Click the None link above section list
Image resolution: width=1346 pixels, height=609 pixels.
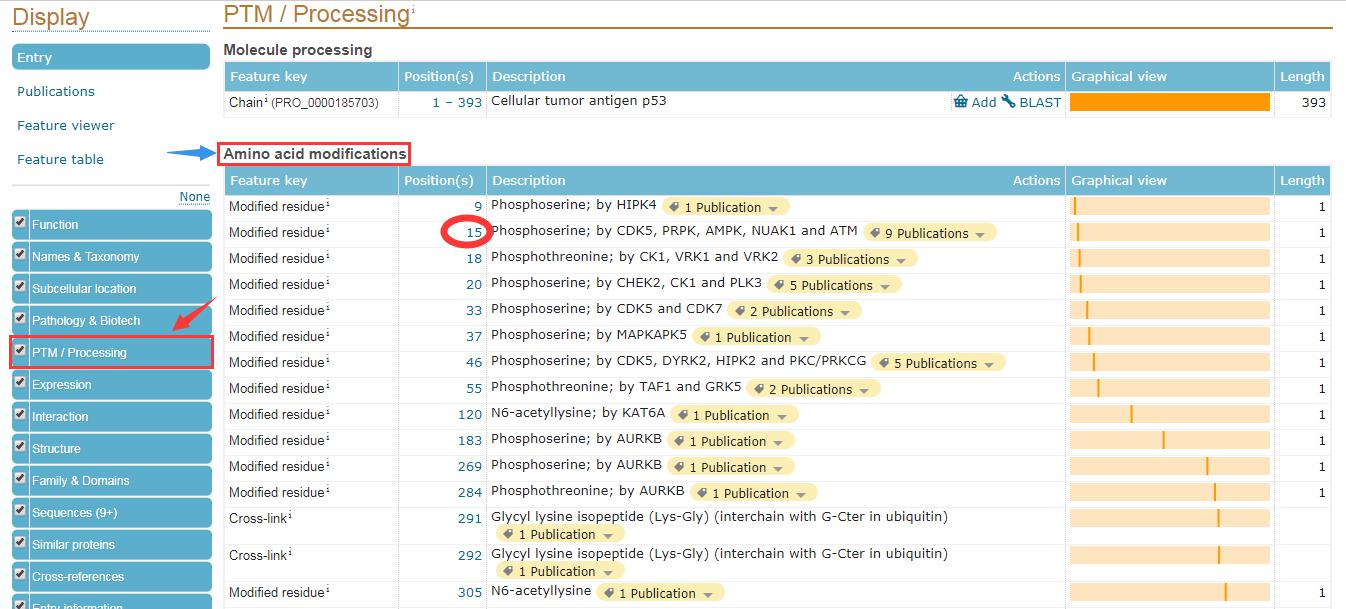click(x=194, y=196)
